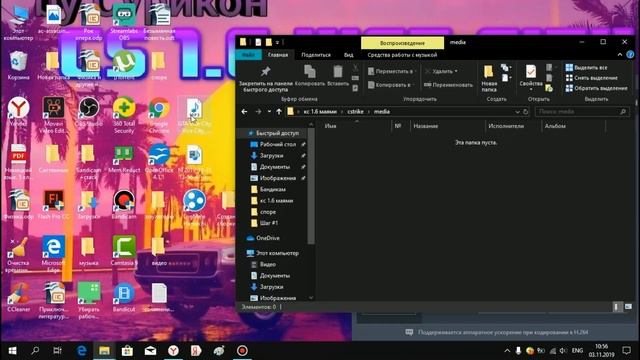The image size is (640, 360).
Task: Open Средства работы с музыкой tab
Action: pos(402,55)
